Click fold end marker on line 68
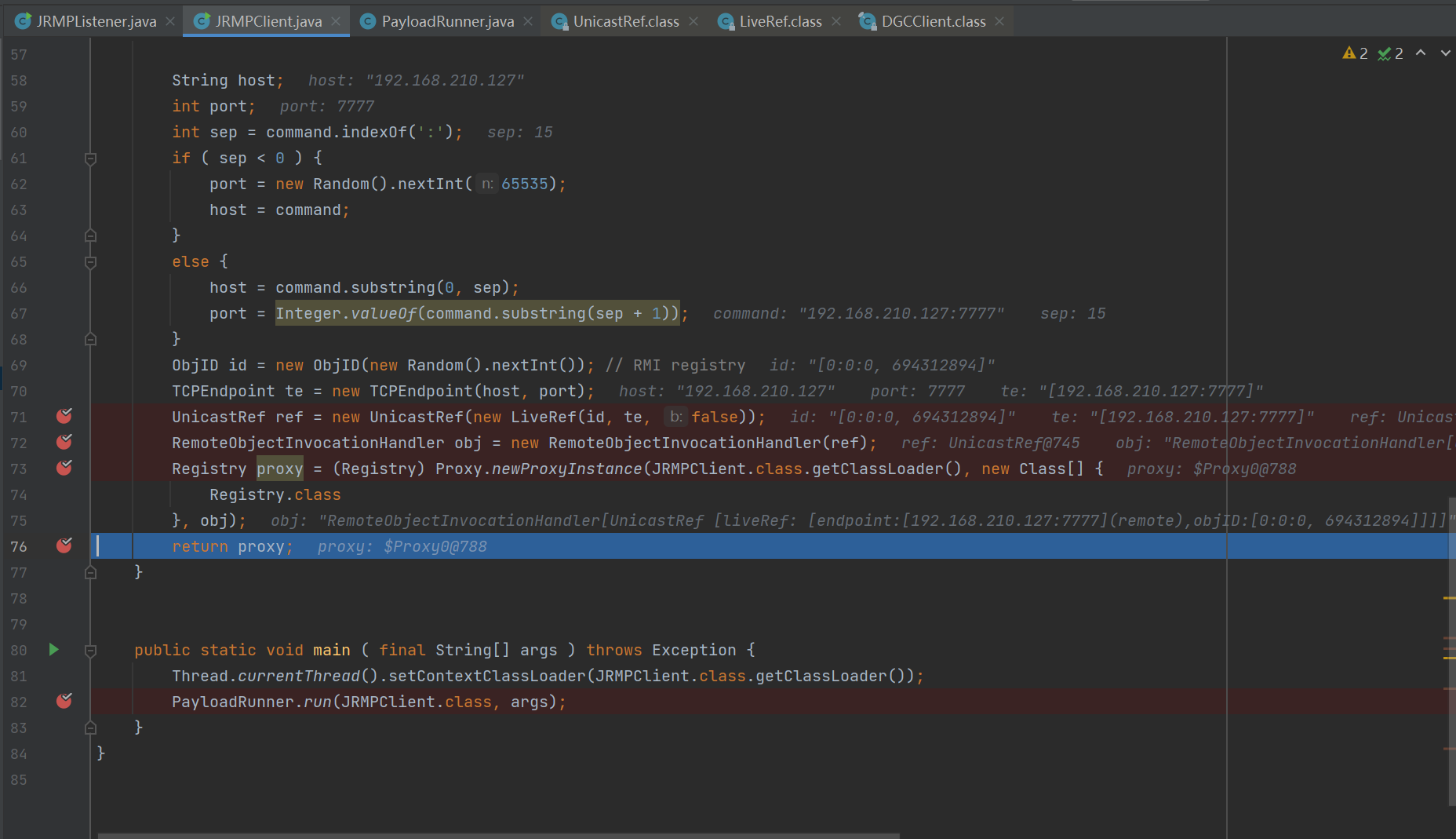The image size is (1456, 839). tap(90, 339)
